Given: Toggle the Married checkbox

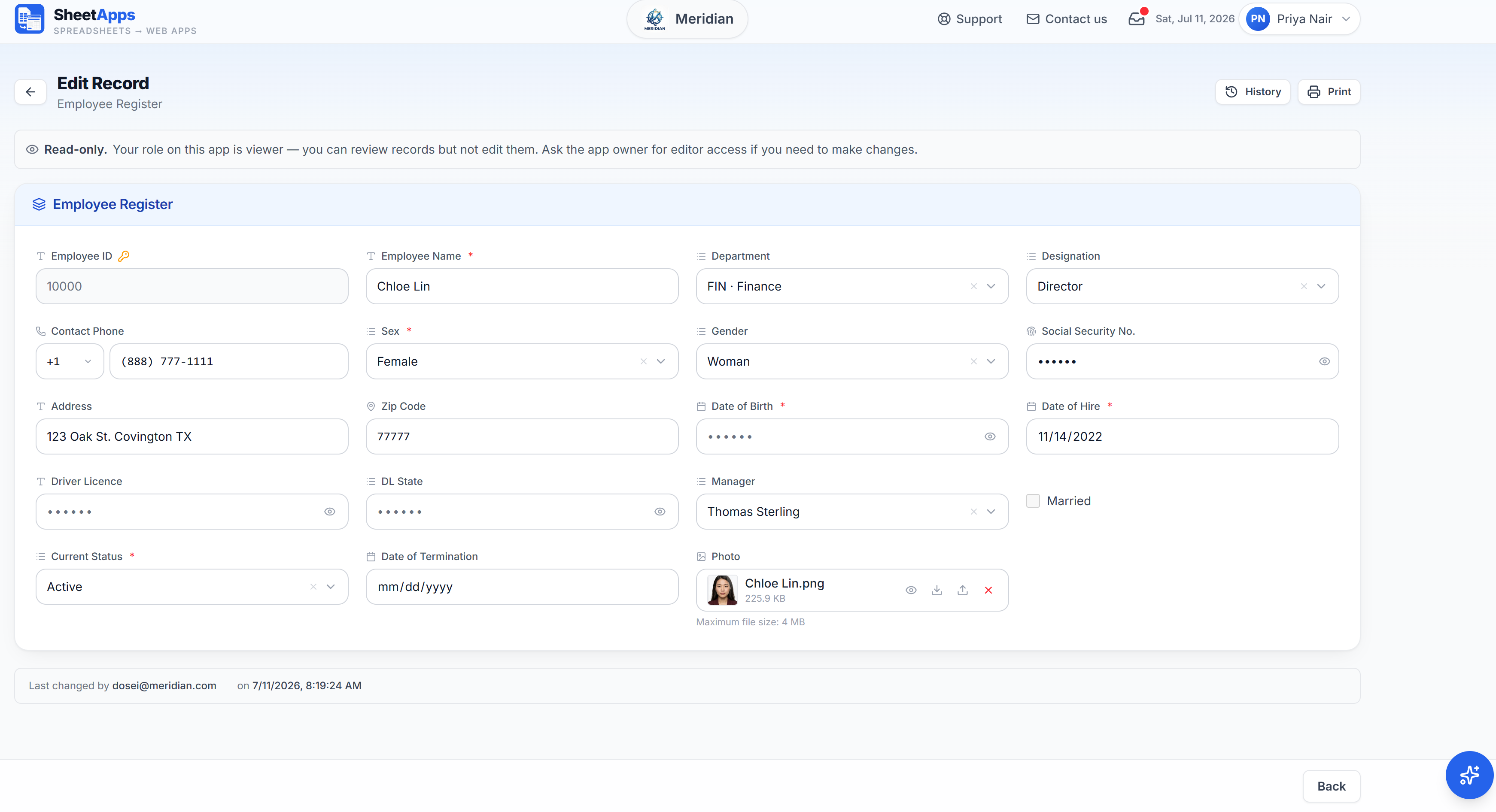Looking at the screenshot, I should click(1033, 501).
